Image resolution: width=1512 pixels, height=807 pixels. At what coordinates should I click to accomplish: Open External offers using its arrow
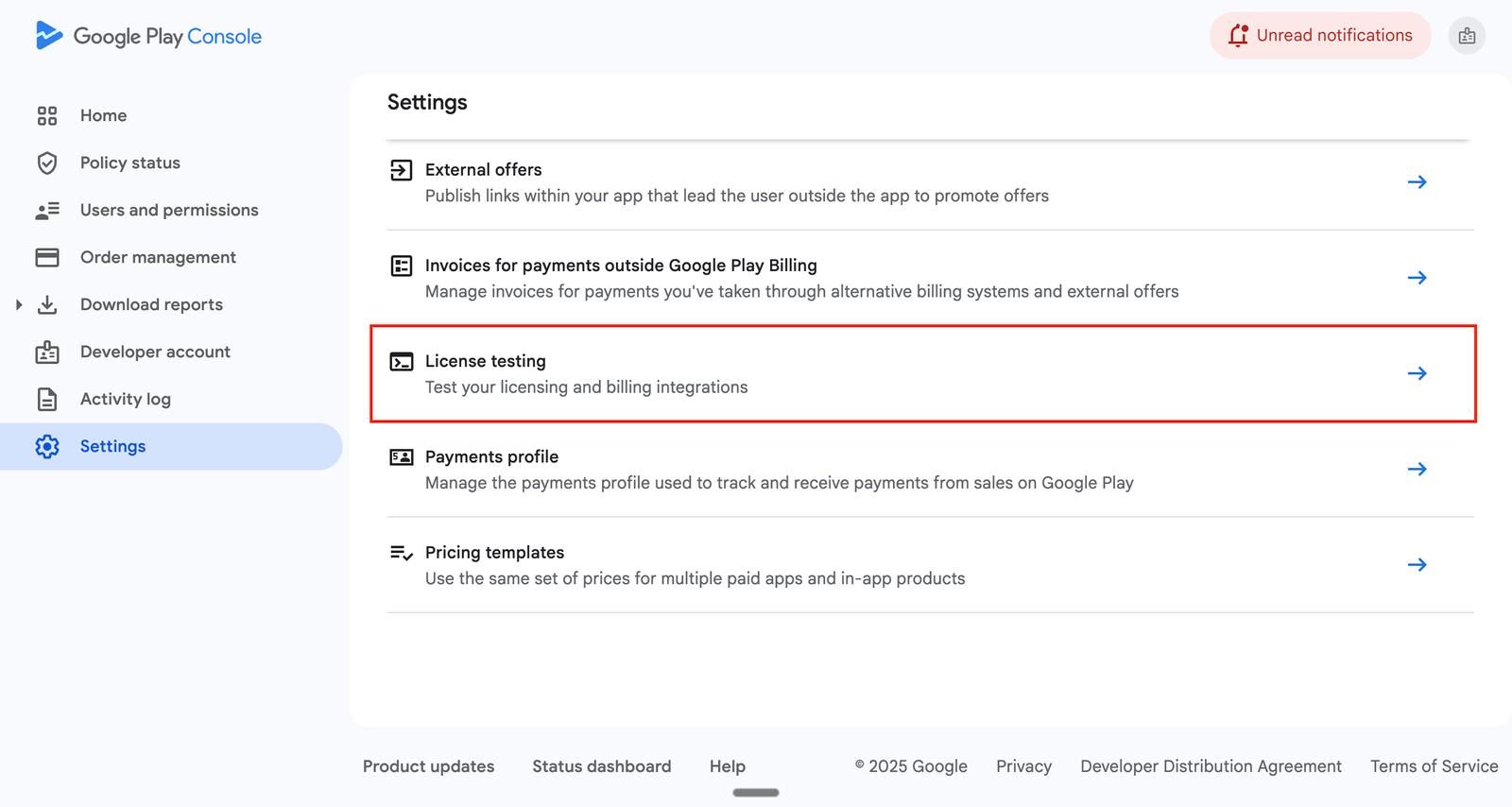[1417, 182]
